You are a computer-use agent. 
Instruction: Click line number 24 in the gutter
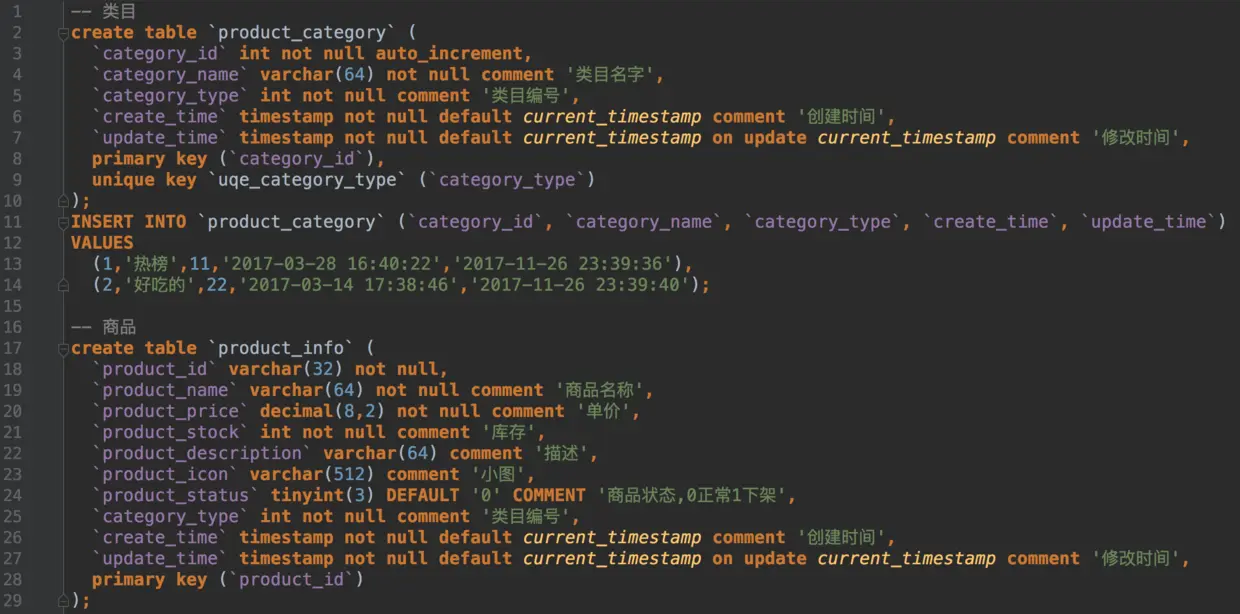(16, 495)
